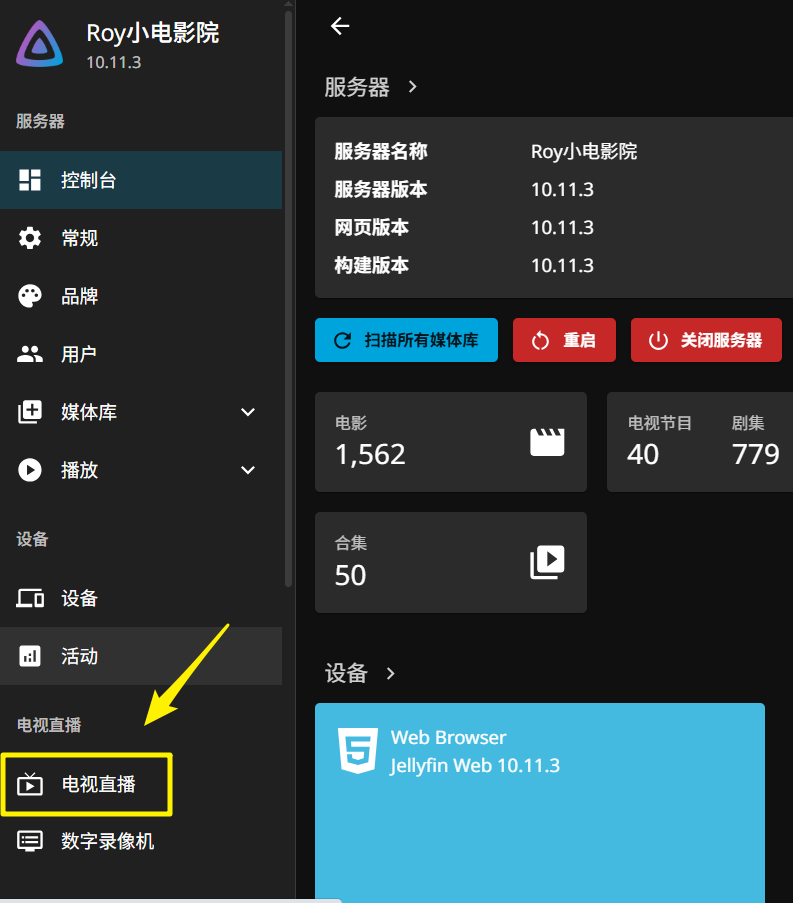Go back using the arrow icon
This screenshot has height=903, width=793.
click(x=340, y=26)
